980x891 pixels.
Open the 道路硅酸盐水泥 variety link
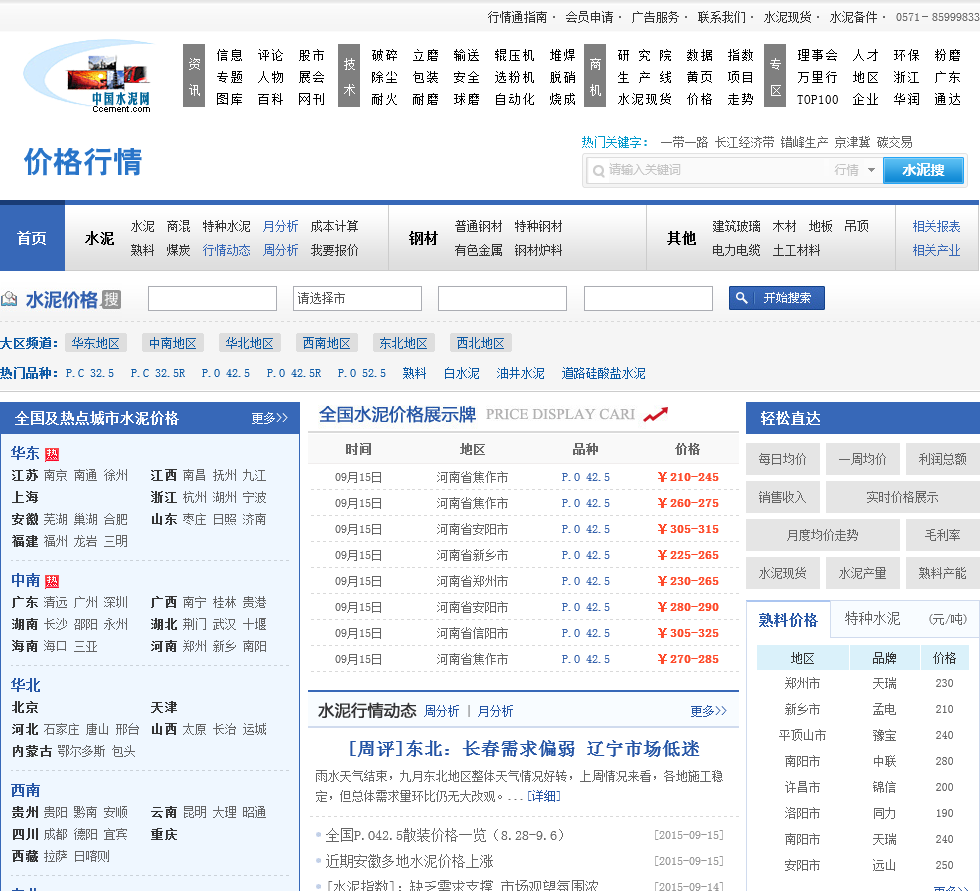click(603, 373)
